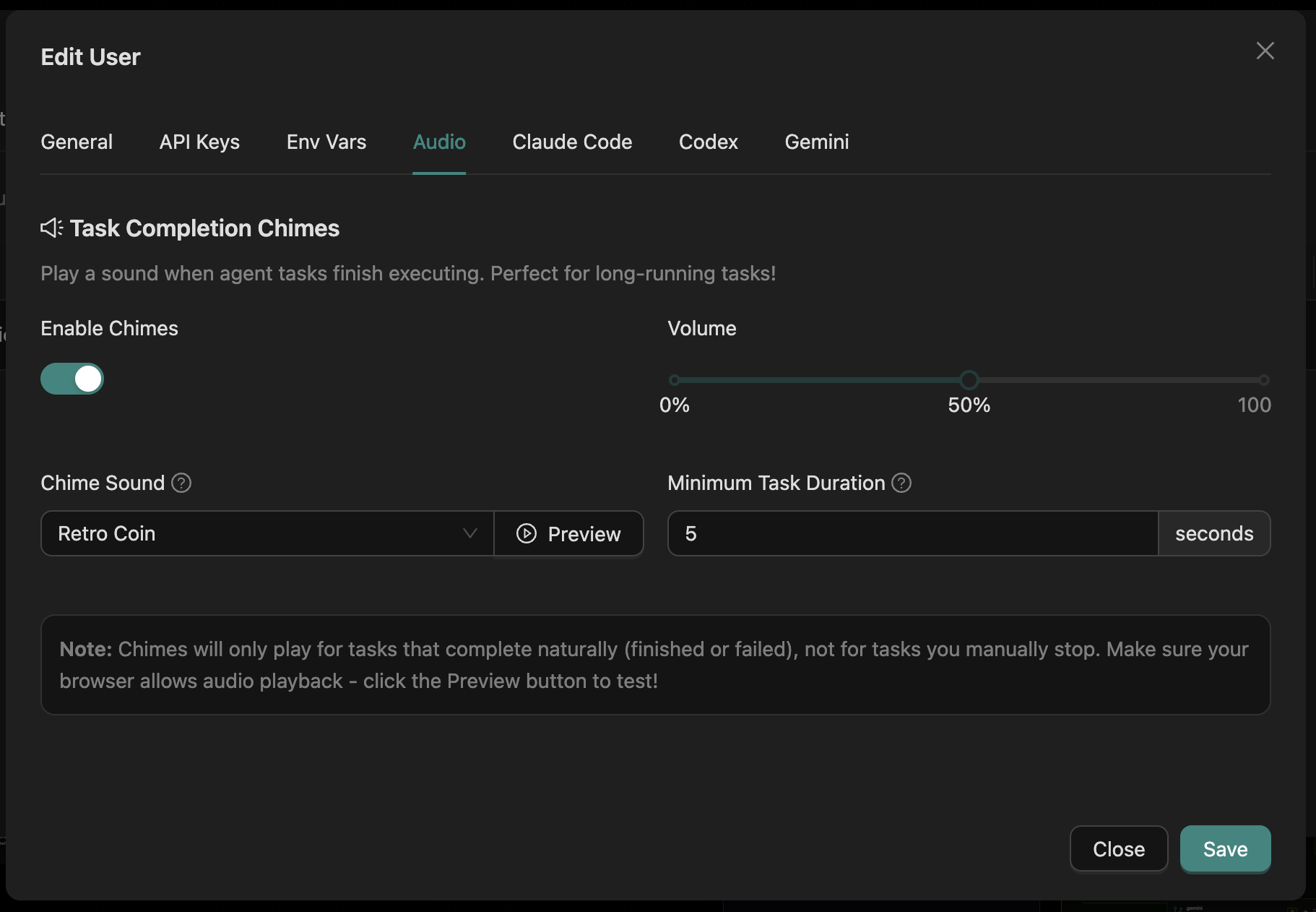Open the API Keys tab

[199, 142]
